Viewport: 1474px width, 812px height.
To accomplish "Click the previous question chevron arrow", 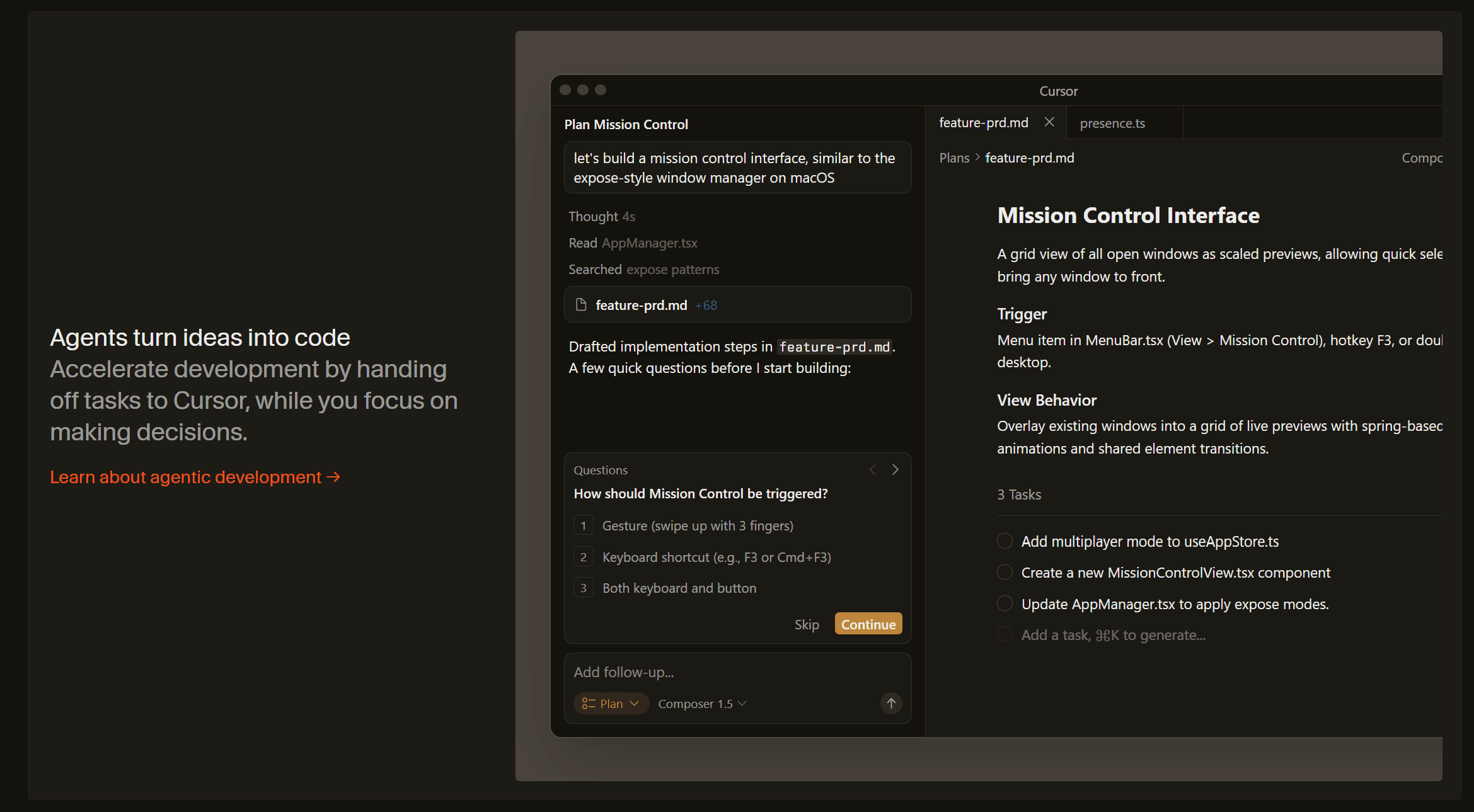I will click(873, 469).
